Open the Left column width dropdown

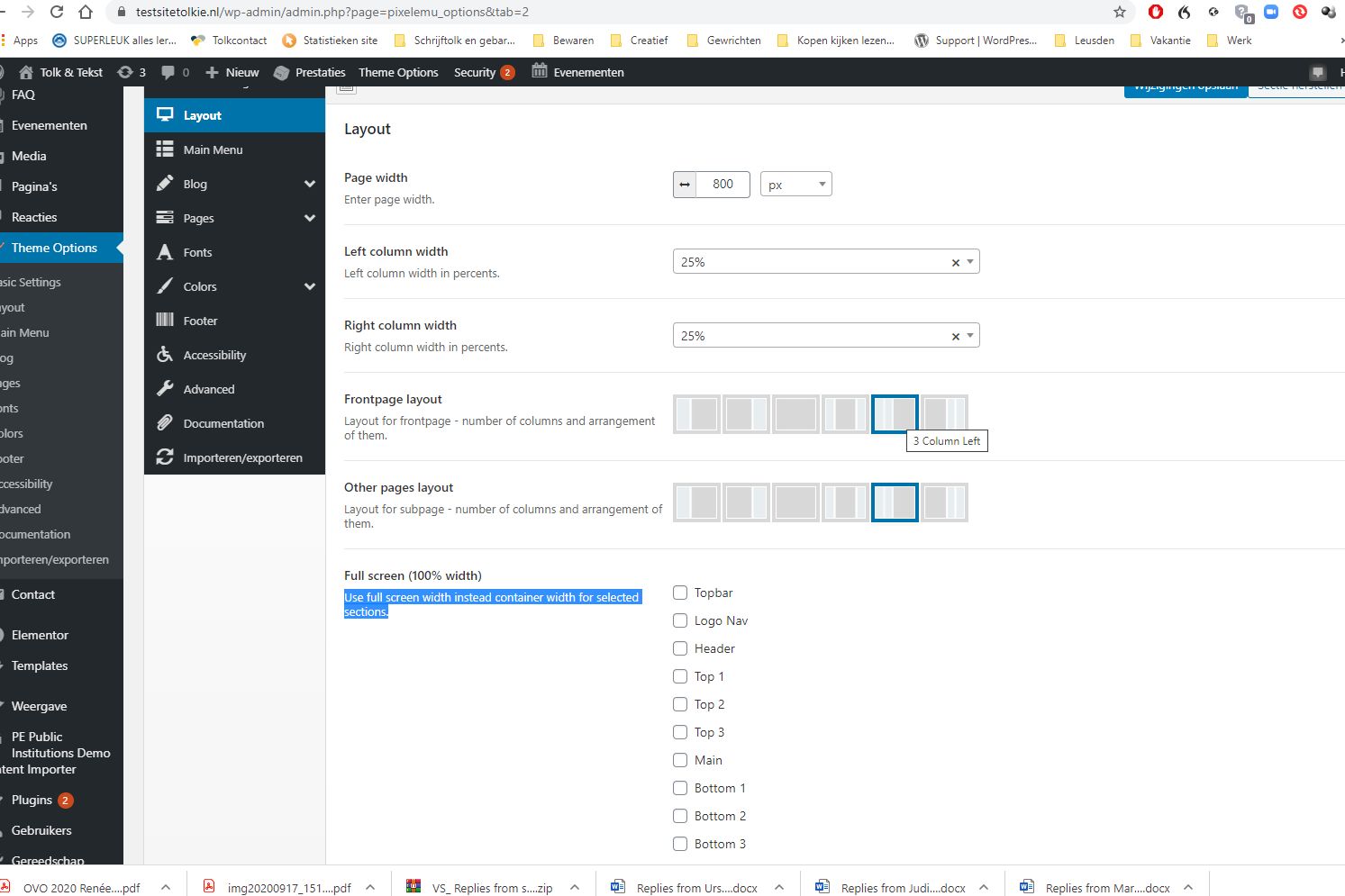point(826,261)
